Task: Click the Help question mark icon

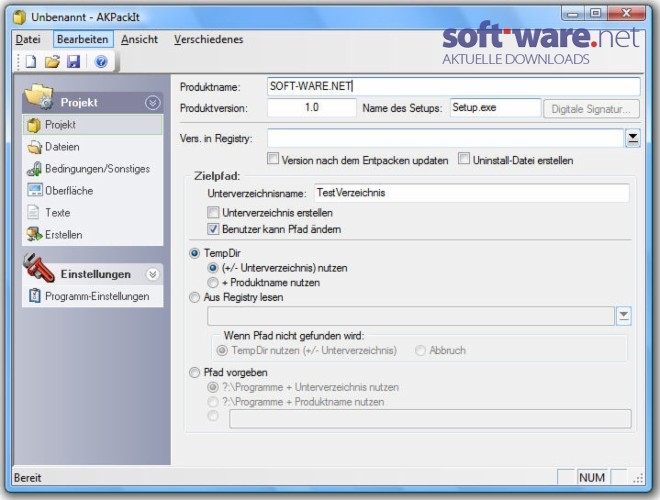Action: tap(101, 62)
